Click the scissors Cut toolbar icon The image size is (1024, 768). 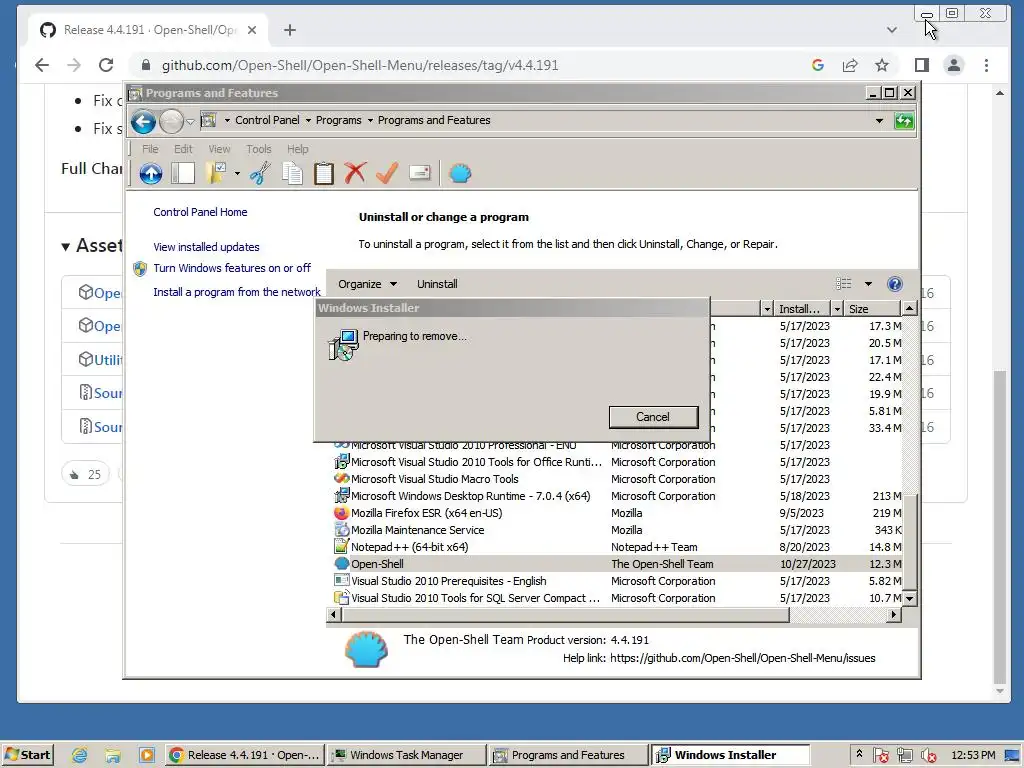(261, 174)
